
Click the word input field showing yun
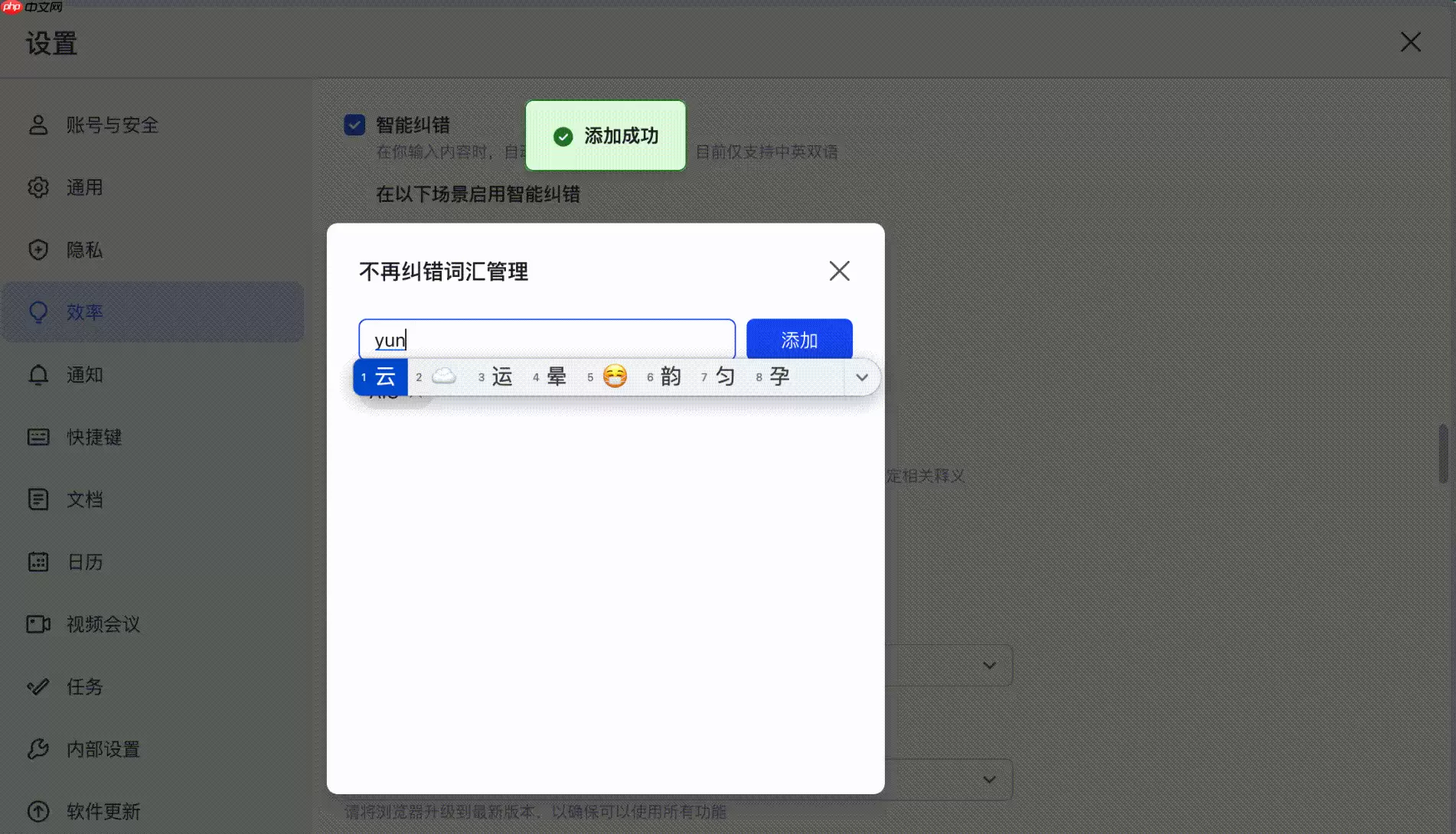coord(546,338)
